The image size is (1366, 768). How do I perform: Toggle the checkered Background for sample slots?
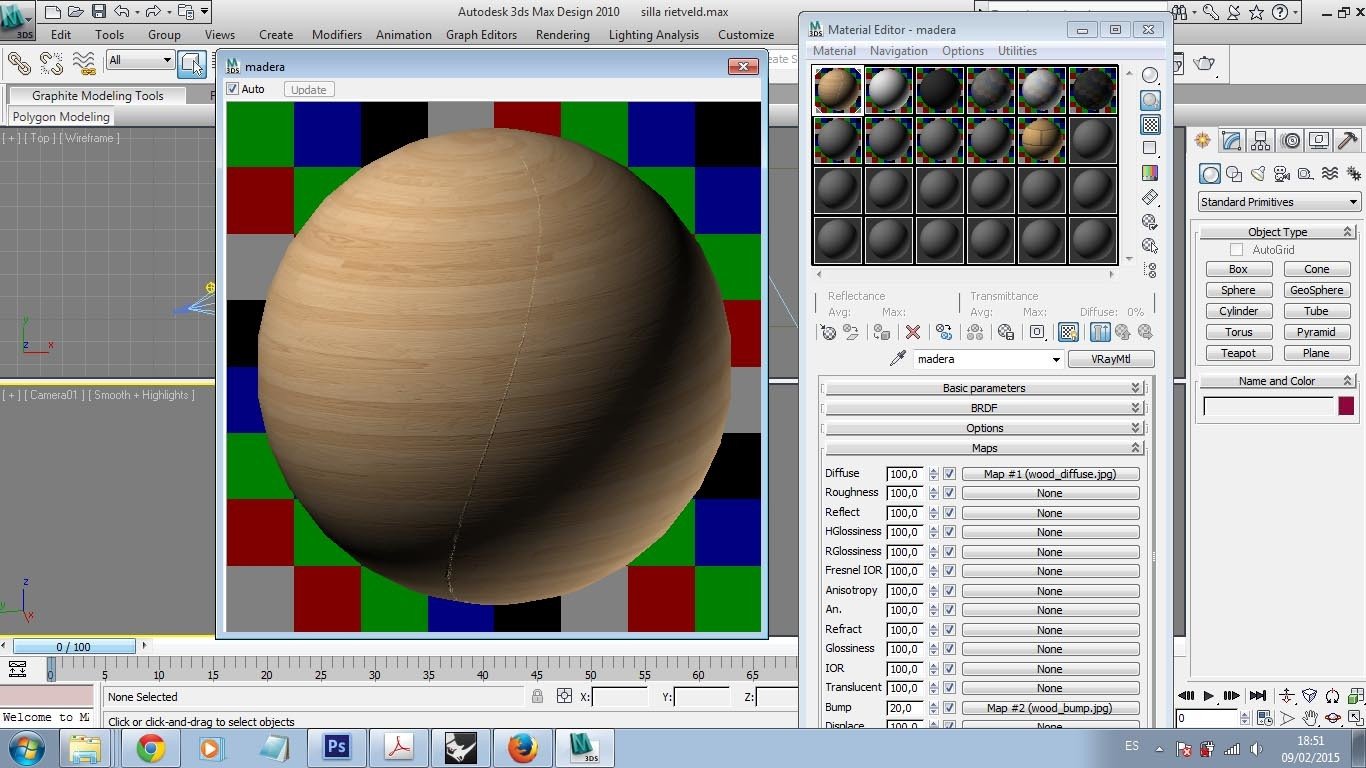coord(1150,125)
